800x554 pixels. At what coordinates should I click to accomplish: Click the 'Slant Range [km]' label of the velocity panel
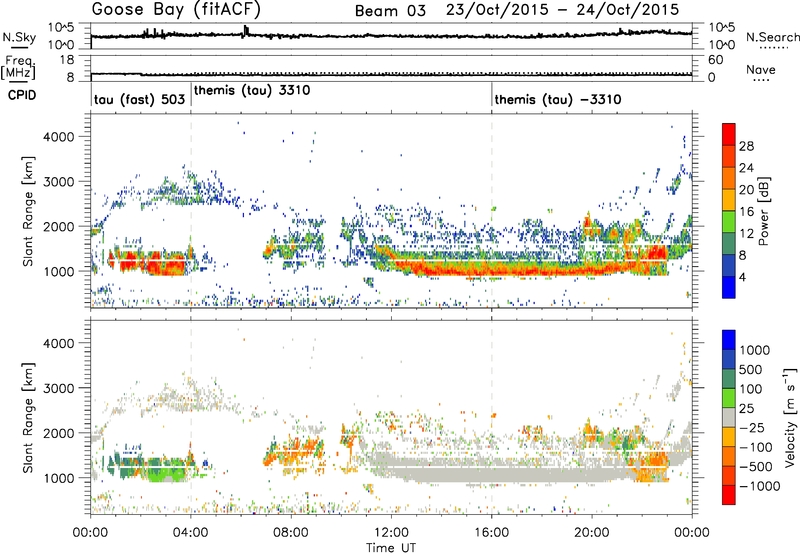[28, 418]
